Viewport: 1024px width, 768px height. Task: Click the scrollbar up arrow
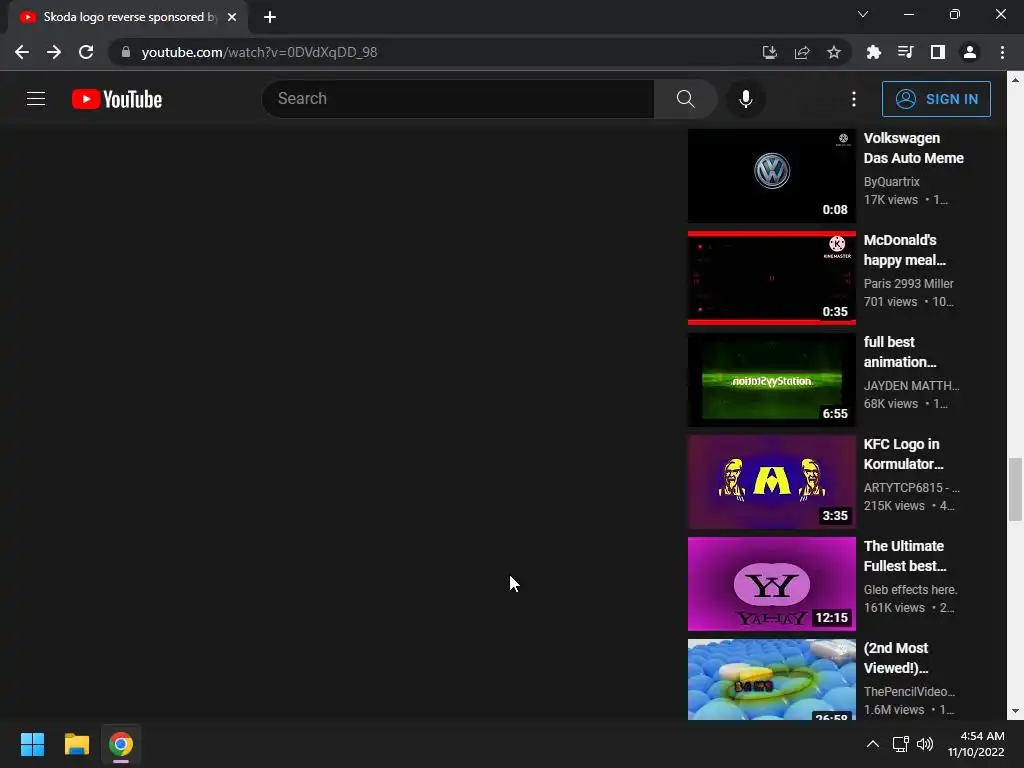pos(1015,80)
